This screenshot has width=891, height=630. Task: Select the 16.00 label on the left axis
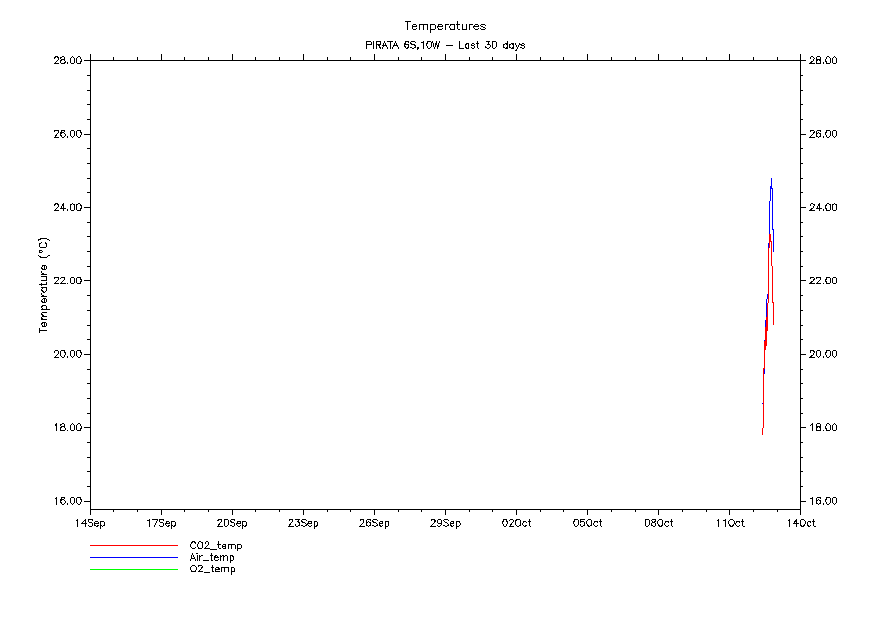pyautogui.click(x=66, y=501)
